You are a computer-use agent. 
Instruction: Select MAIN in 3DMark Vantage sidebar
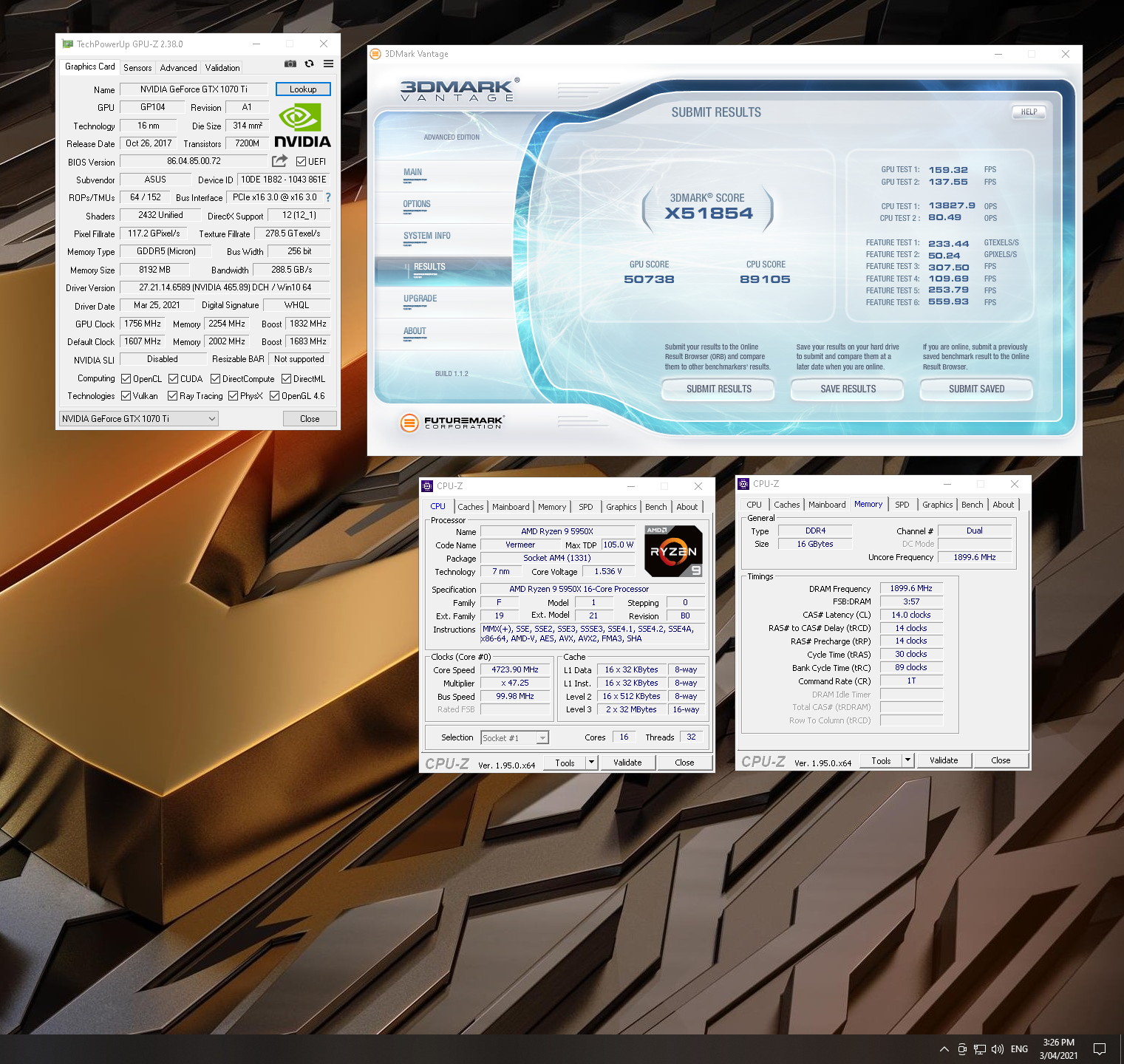pos(443,176)
